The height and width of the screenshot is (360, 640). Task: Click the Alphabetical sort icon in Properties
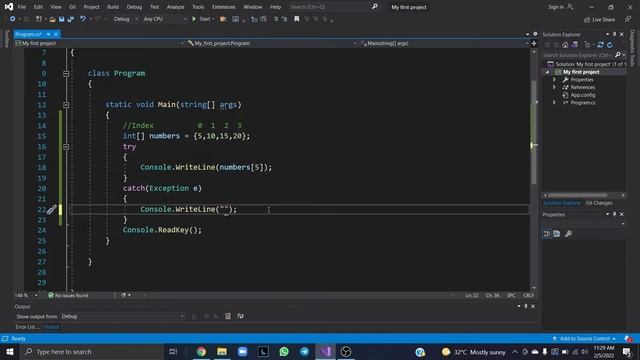(x=557, y=233)
